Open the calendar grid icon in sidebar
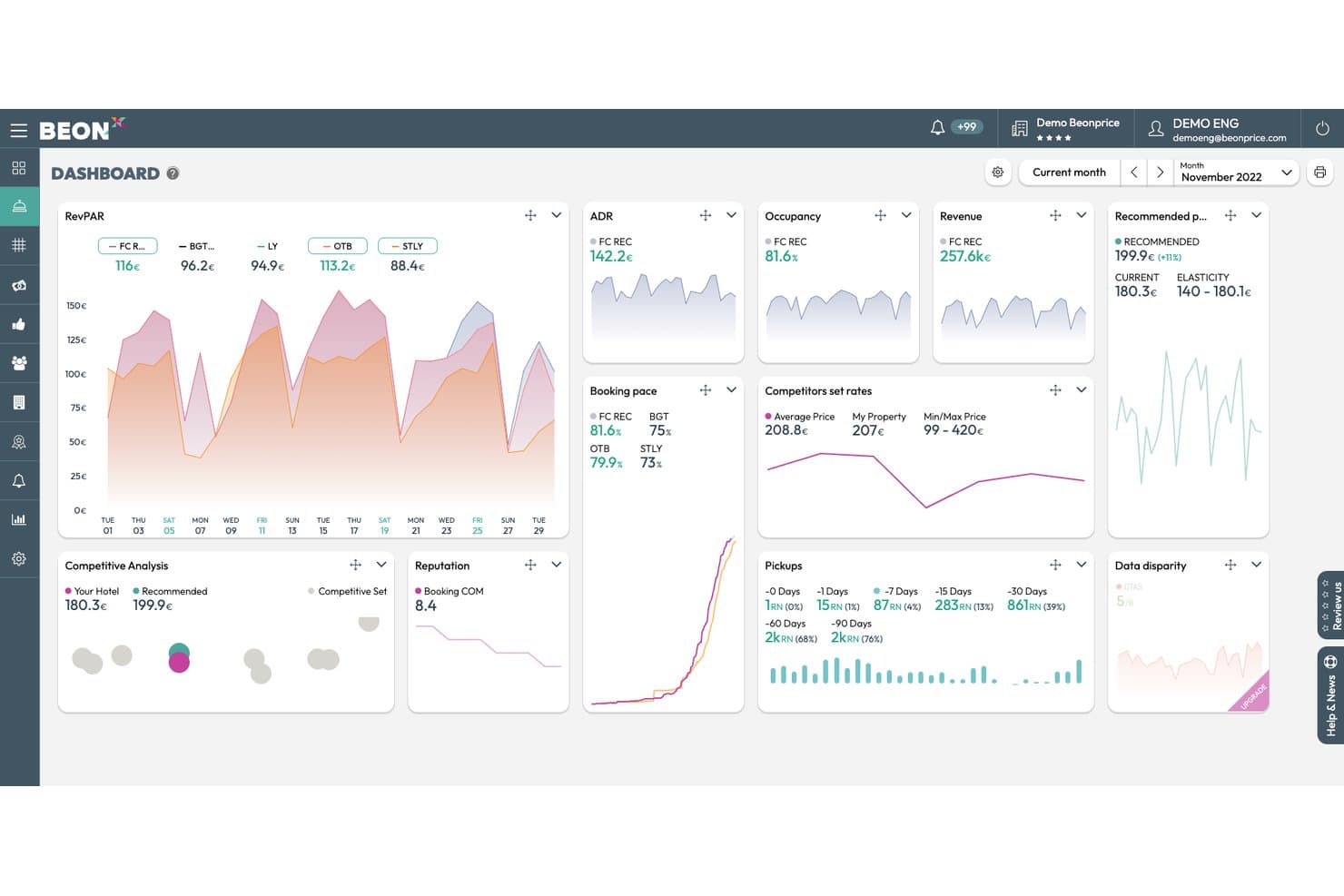The width and height of the screenshot is (1344, 896). pos(19,245)
